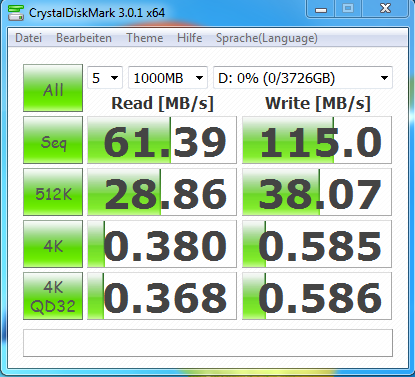
Task: Start the 4K QD32 benchmark
Action: tap(53, 296)
